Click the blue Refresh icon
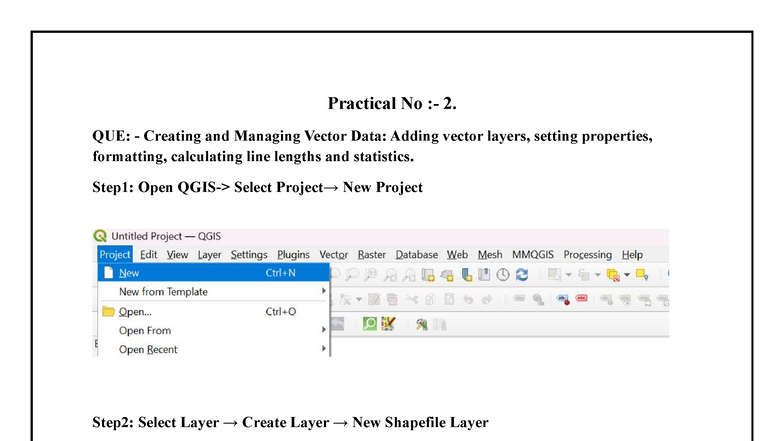The width and height of the screenshot is (784, 441). 522,274
